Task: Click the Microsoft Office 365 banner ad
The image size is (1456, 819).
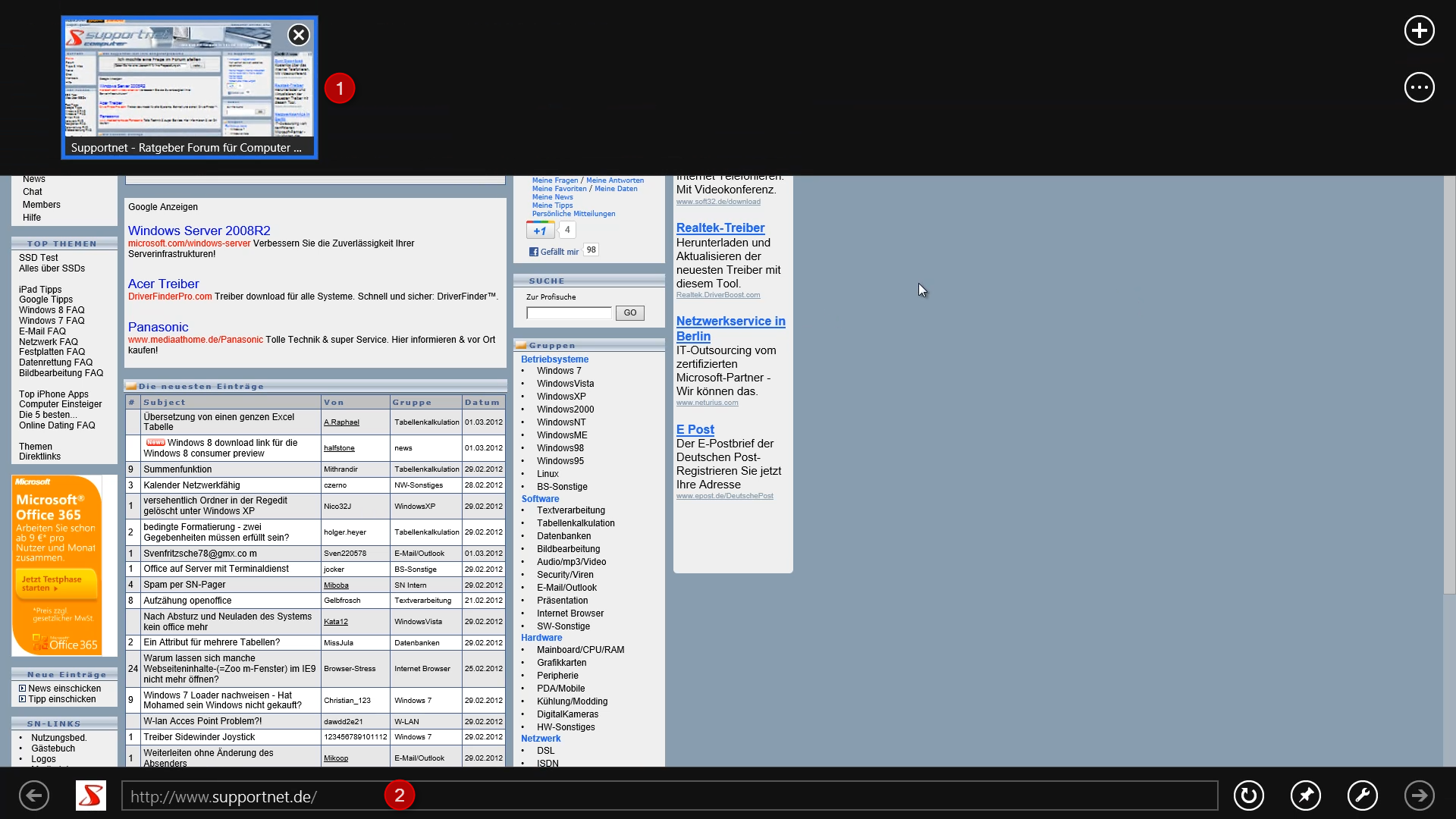Action: tap(57, 565)
